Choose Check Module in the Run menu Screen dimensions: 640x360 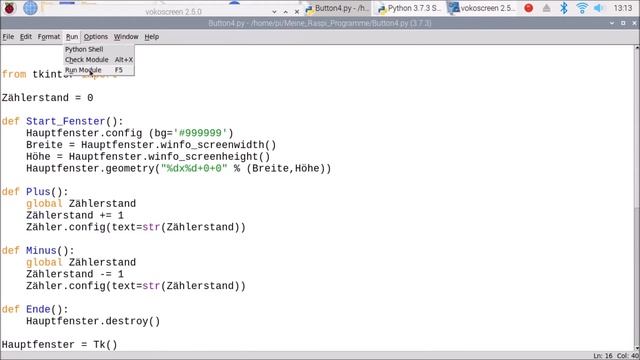99,60
